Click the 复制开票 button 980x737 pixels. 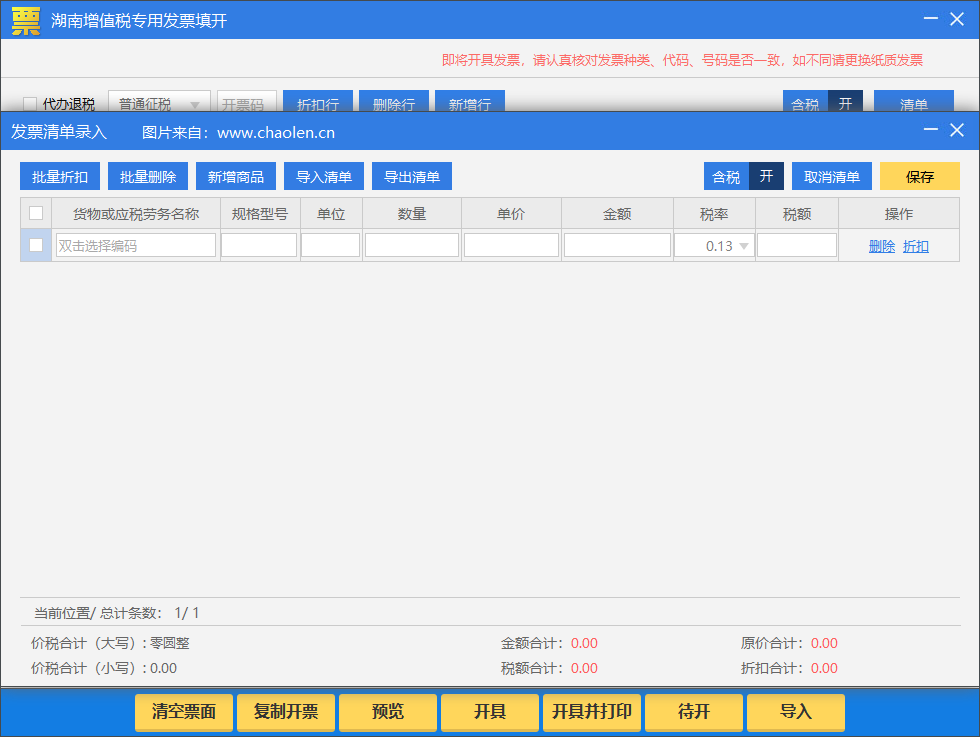coord(286,711)
